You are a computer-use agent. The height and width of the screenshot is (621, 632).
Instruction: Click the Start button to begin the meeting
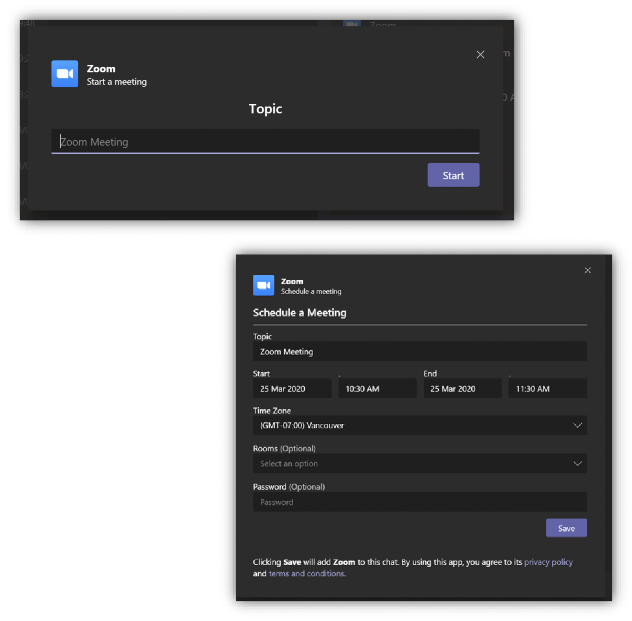pyautogui.click(x=453, y=175)
